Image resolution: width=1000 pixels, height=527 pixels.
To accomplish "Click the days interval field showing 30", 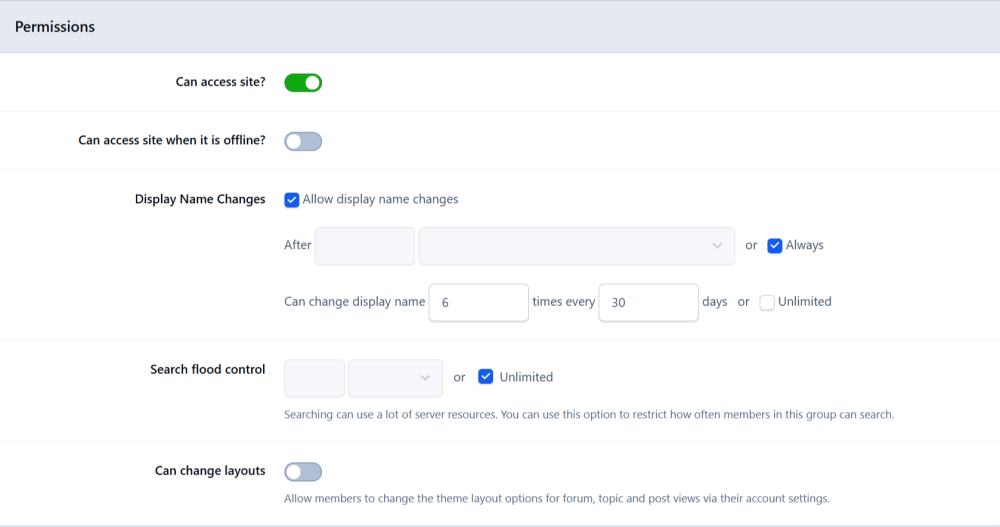I will point(648,302).
